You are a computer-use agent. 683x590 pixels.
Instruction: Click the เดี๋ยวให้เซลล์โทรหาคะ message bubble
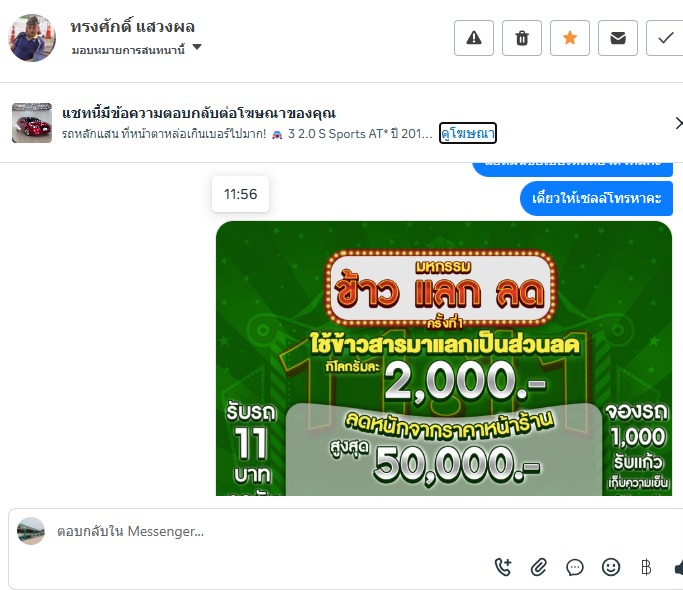point(596,199)
